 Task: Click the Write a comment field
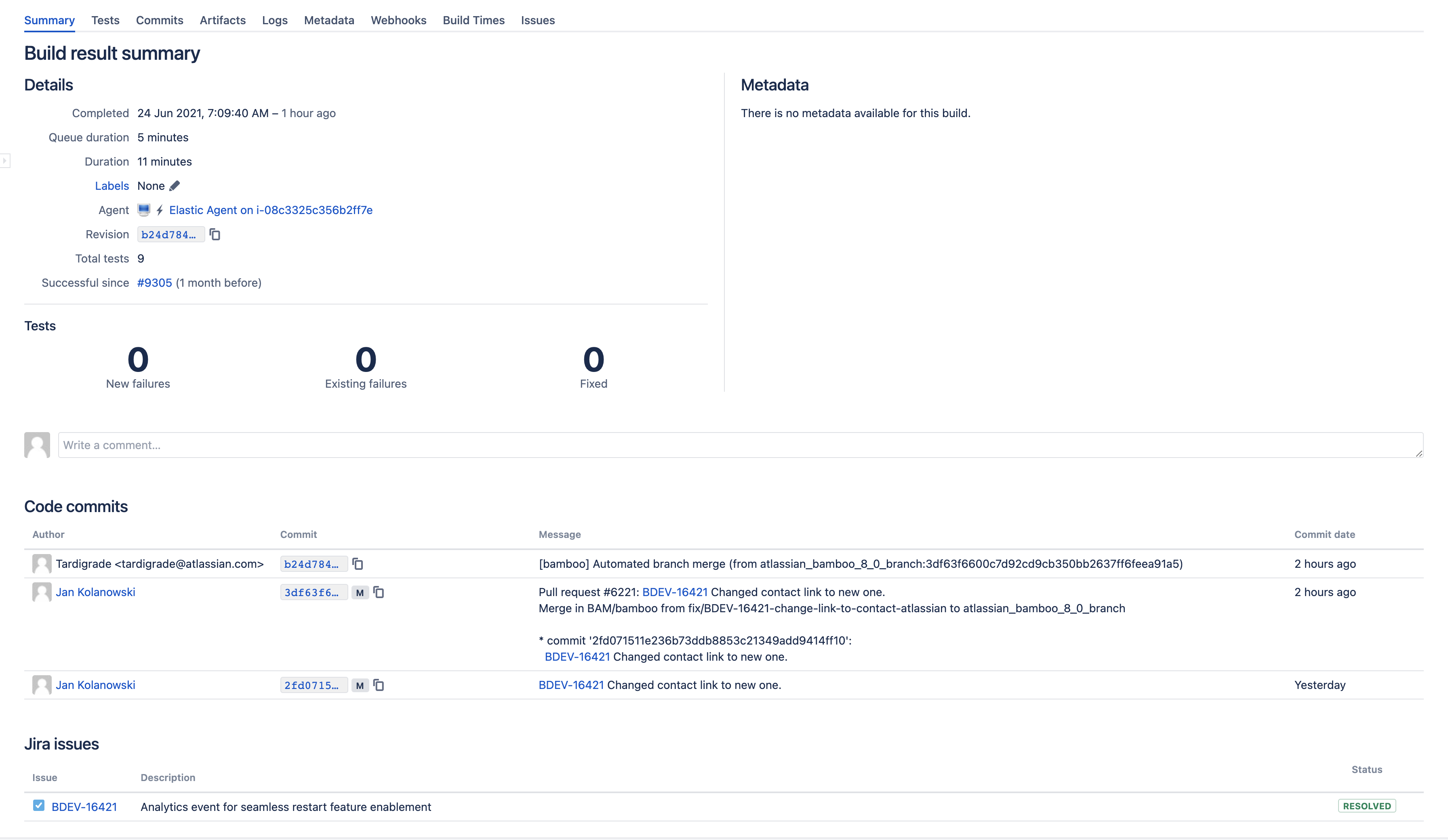[740, 445]
